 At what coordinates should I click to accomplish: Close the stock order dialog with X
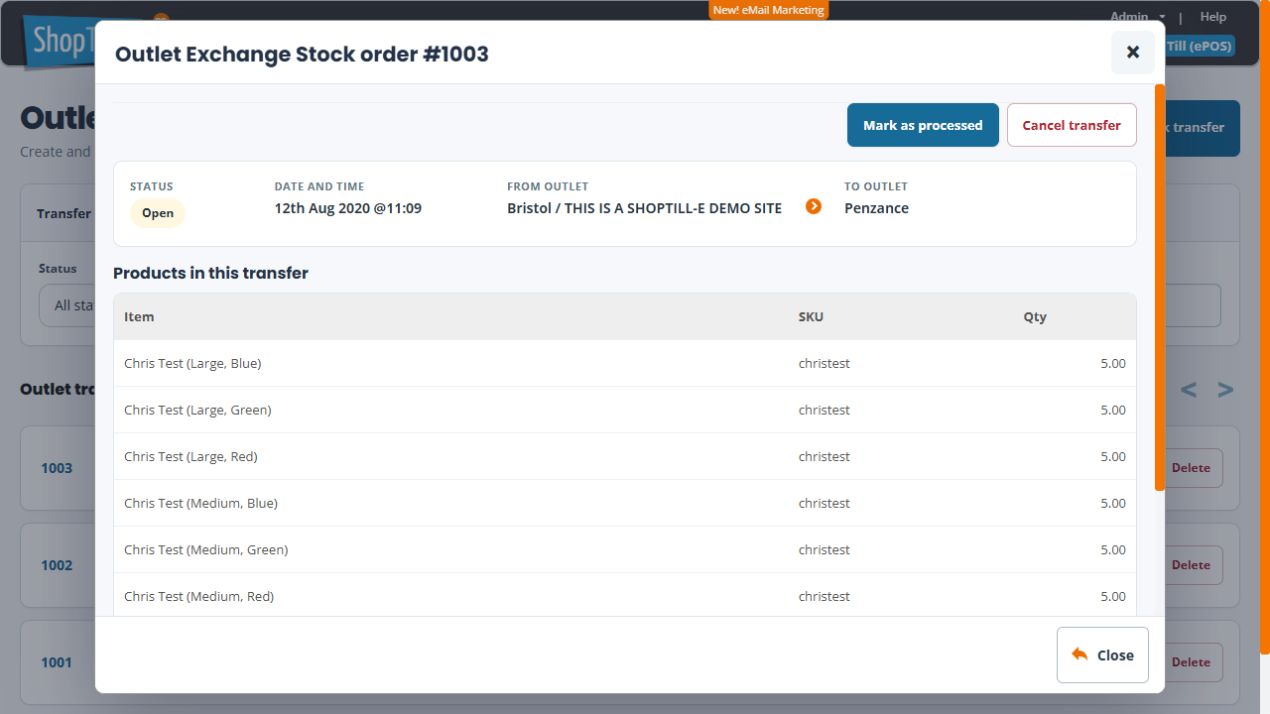pos(1132,52)
